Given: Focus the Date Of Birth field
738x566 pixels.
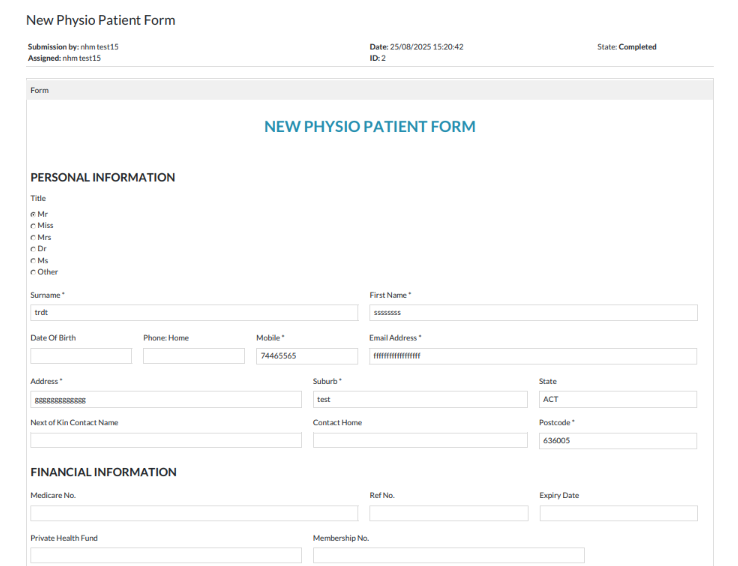Looking at the screenshot, I should coord(81,356).
